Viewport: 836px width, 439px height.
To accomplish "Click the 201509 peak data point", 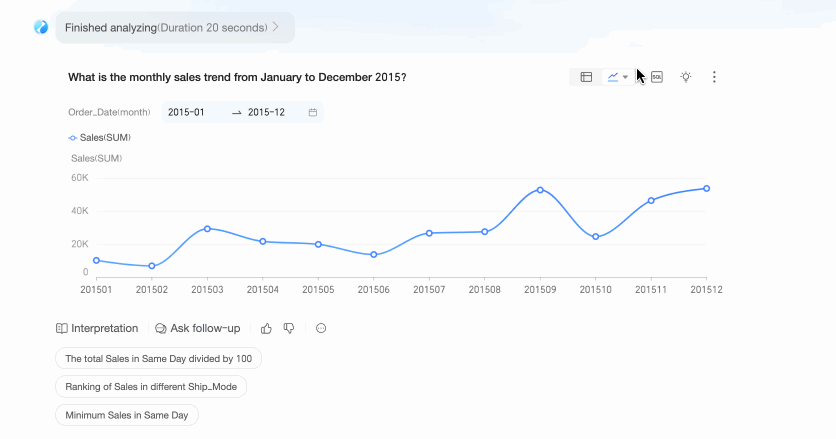I will pos(540,190).
